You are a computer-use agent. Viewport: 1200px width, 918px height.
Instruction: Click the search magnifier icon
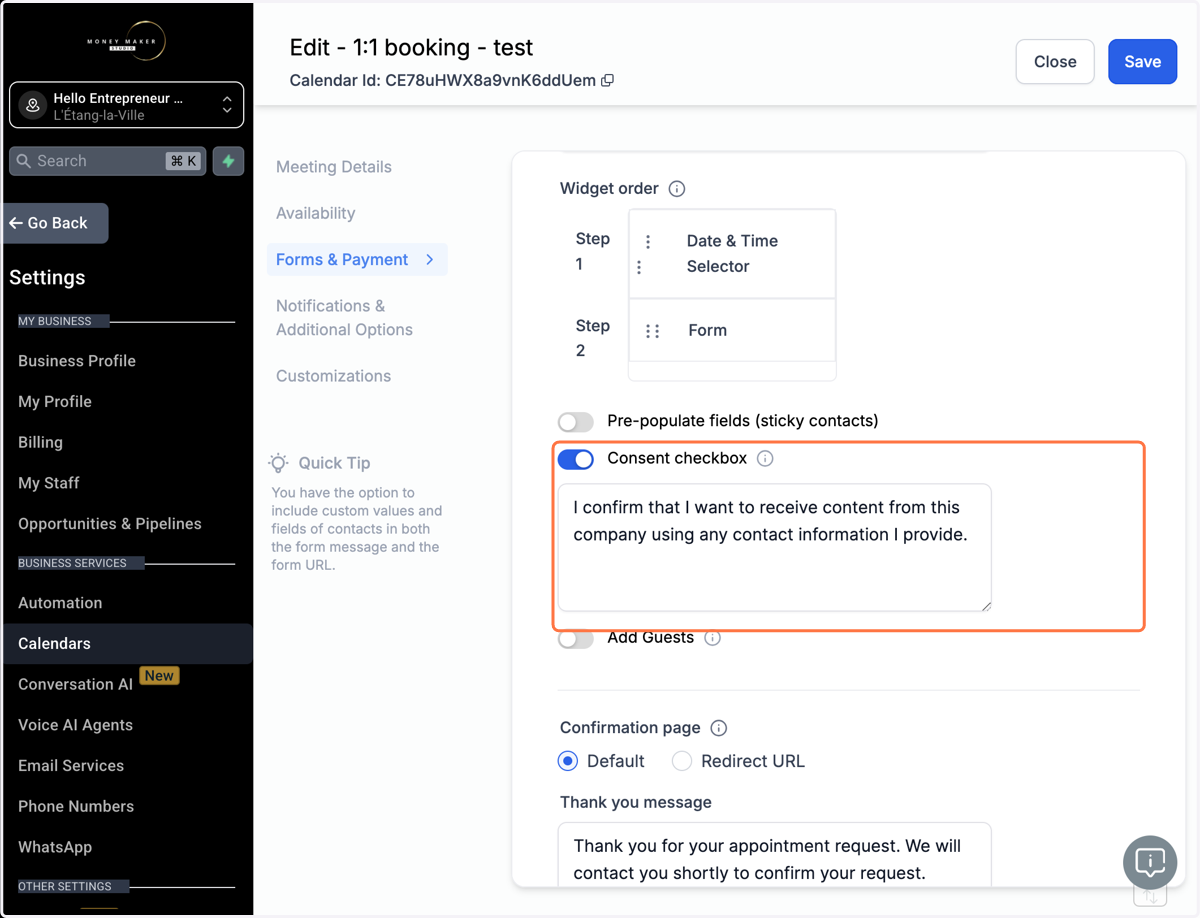[x=24, y=161]
